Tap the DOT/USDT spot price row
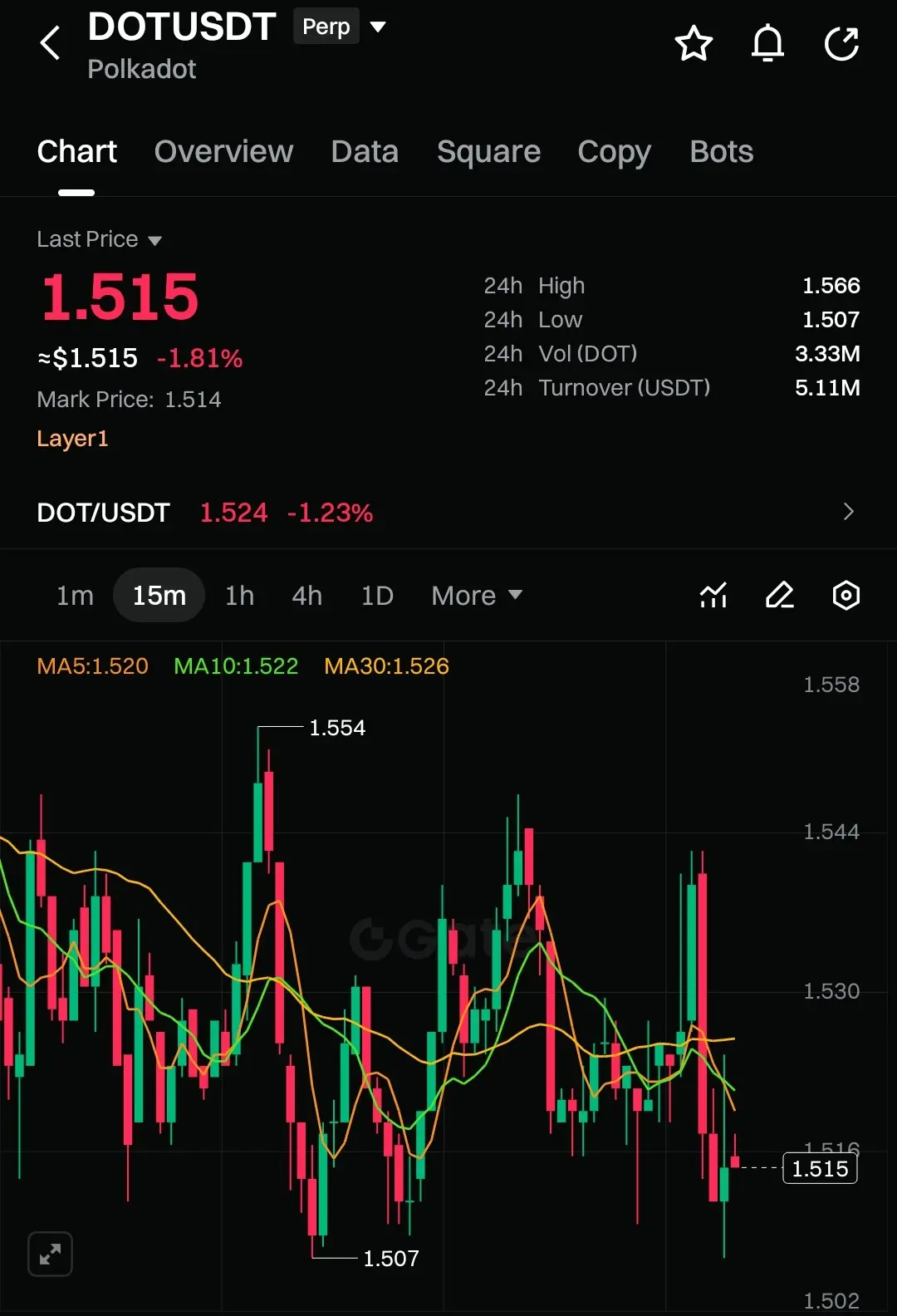The height and width of the screenshot is (1316, 897). pos(448,512)
